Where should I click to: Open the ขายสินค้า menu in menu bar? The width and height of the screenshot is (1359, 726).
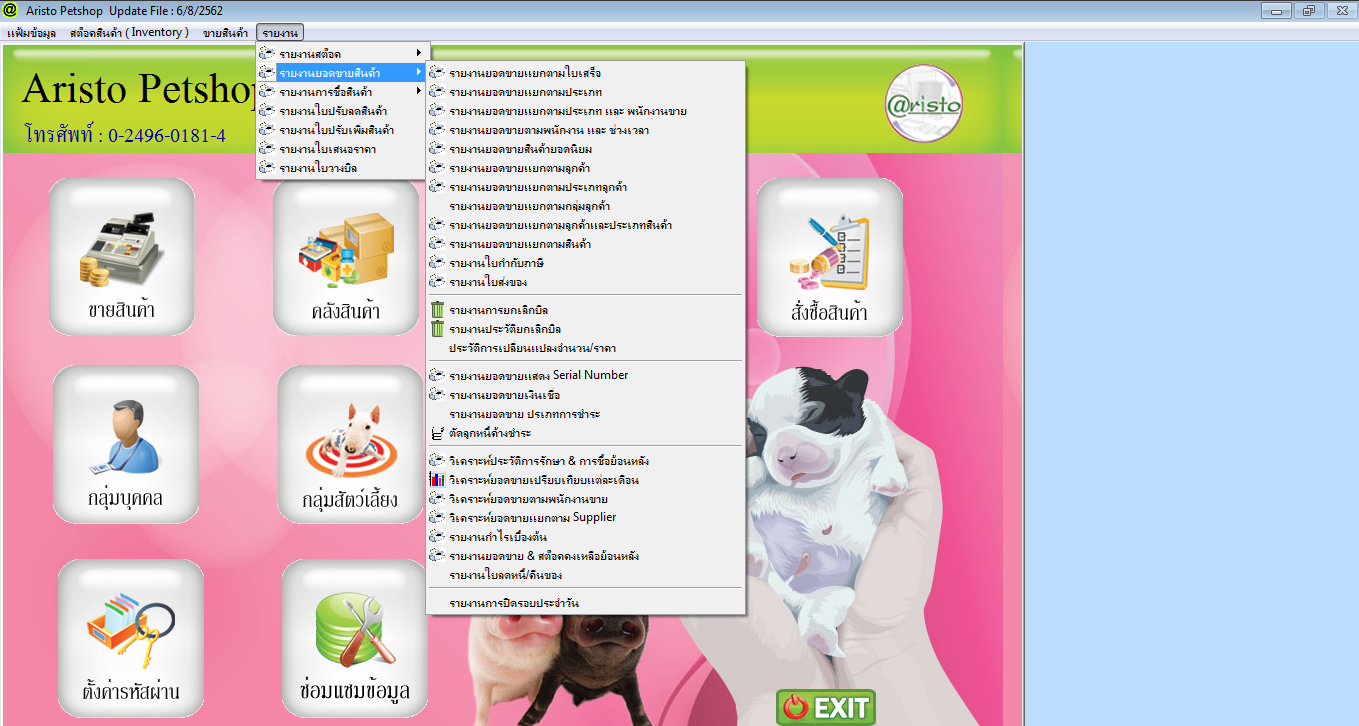coord(225,32)
